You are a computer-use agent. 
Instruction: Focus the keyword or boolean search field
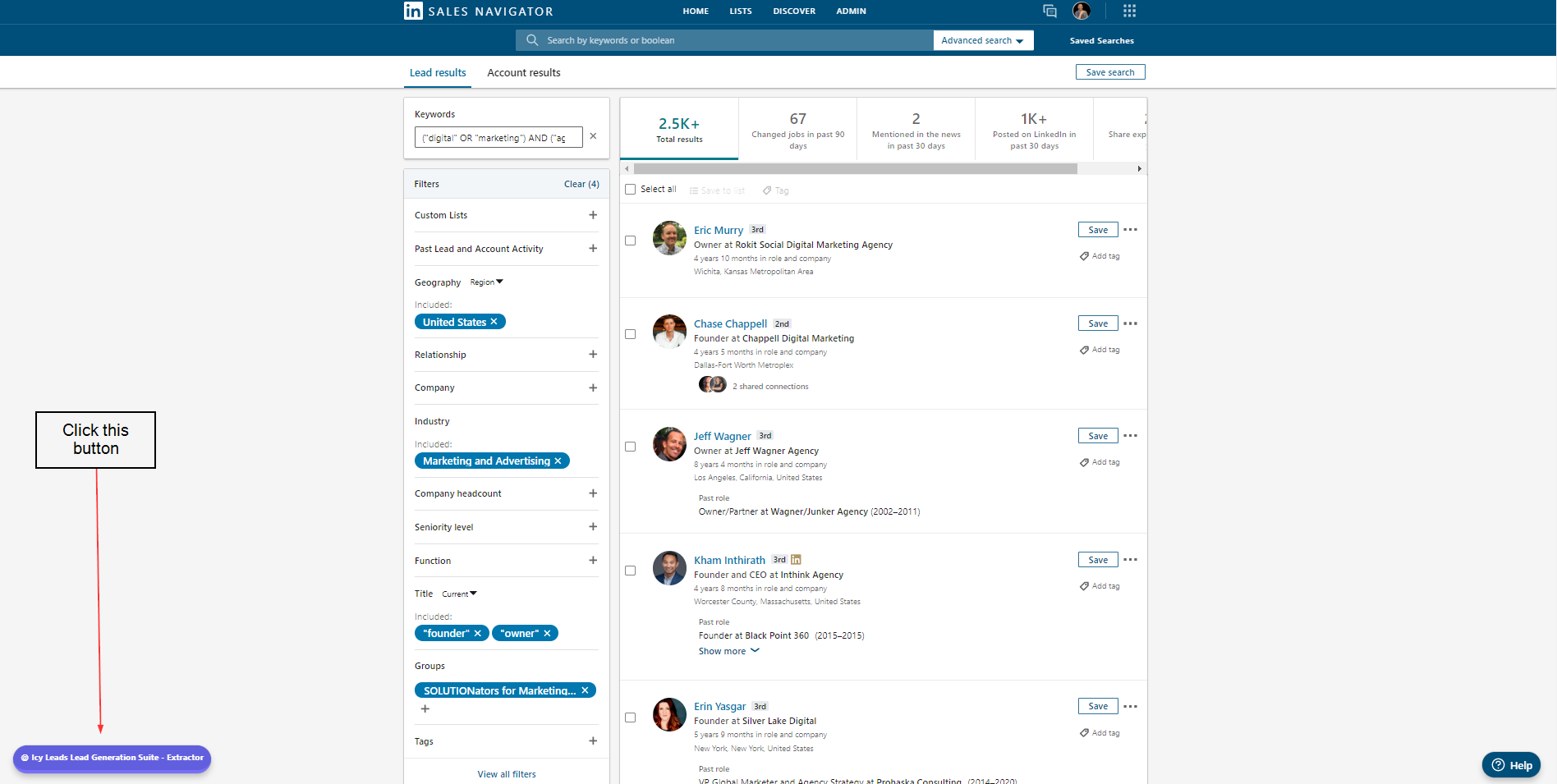pyautogui.click(x=724, y=40)
